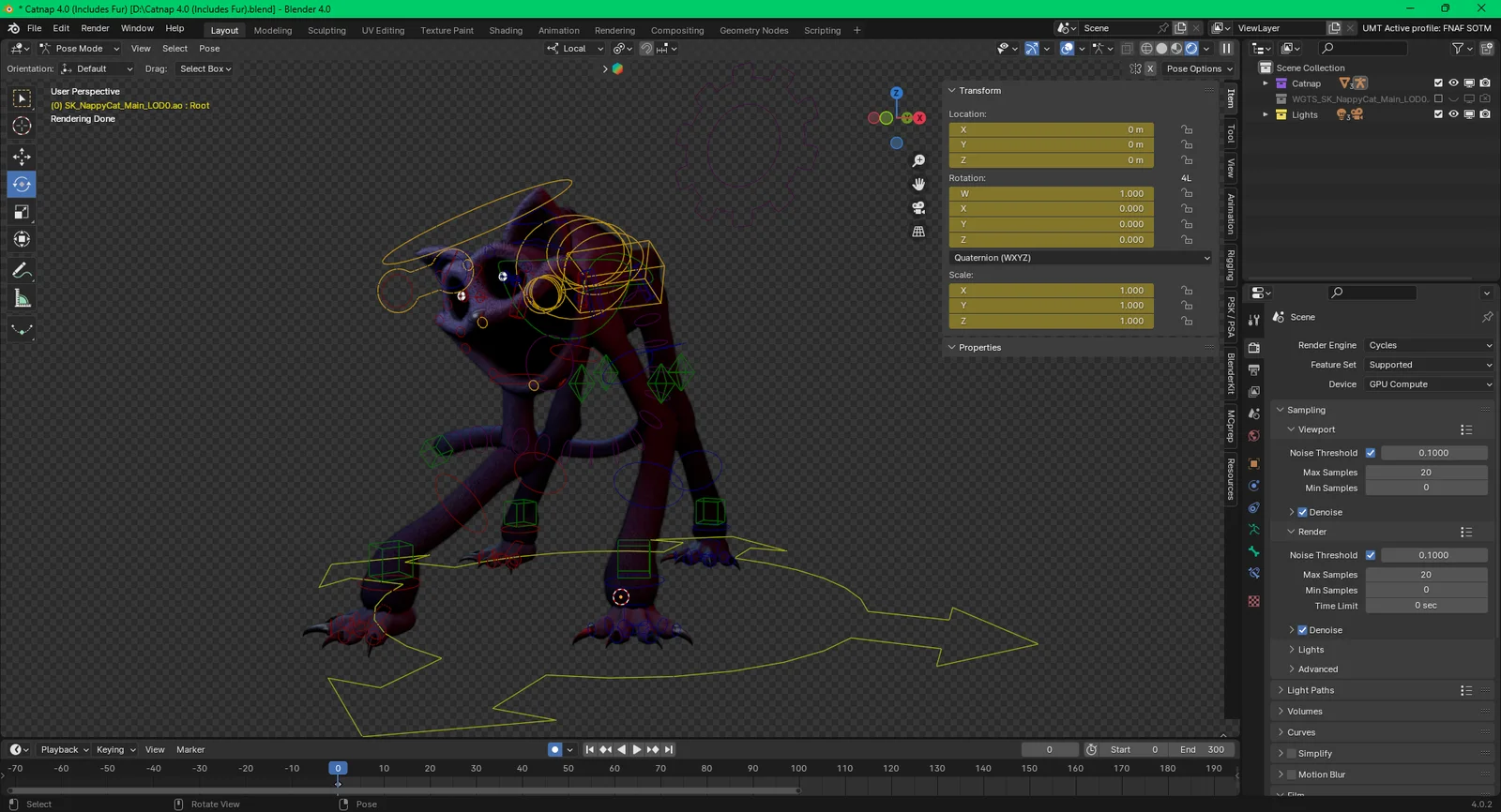Viewport: 1501px width, 812px height.
Task: Click the Marker menu in timeline
Action: tap(190, 749)
